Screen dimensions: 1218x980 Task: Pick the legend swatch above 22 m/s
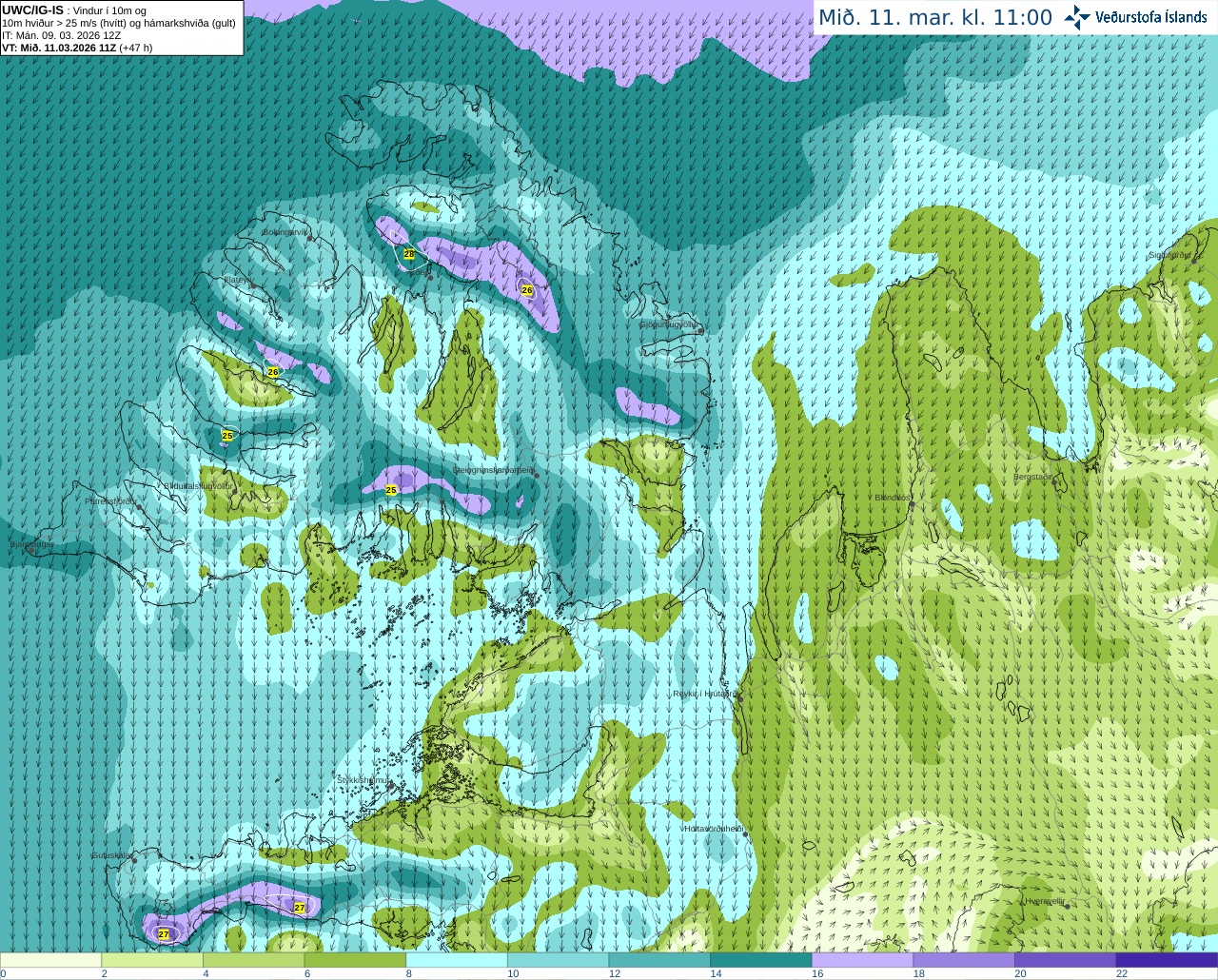pyautogui.click(x=1167, y=960)
